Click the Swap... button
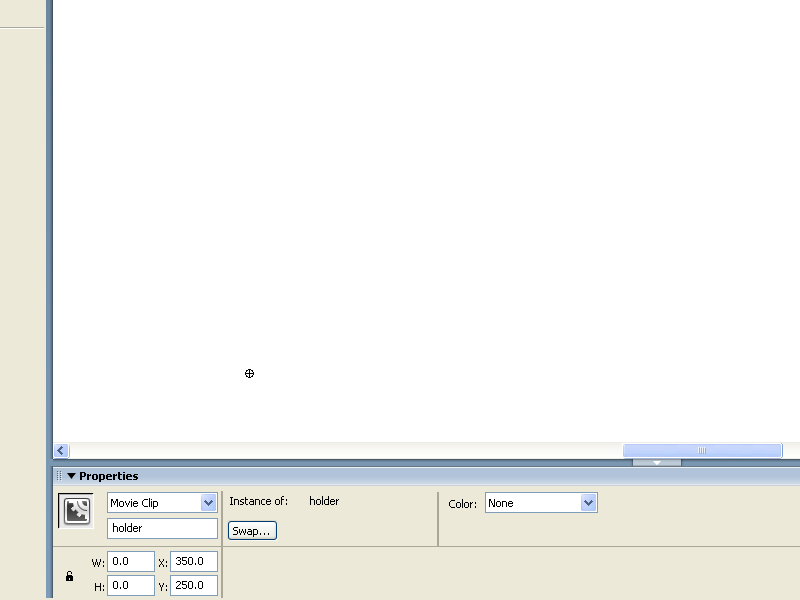The width and height of the screenshot is (800, 600). click(253, 531)
